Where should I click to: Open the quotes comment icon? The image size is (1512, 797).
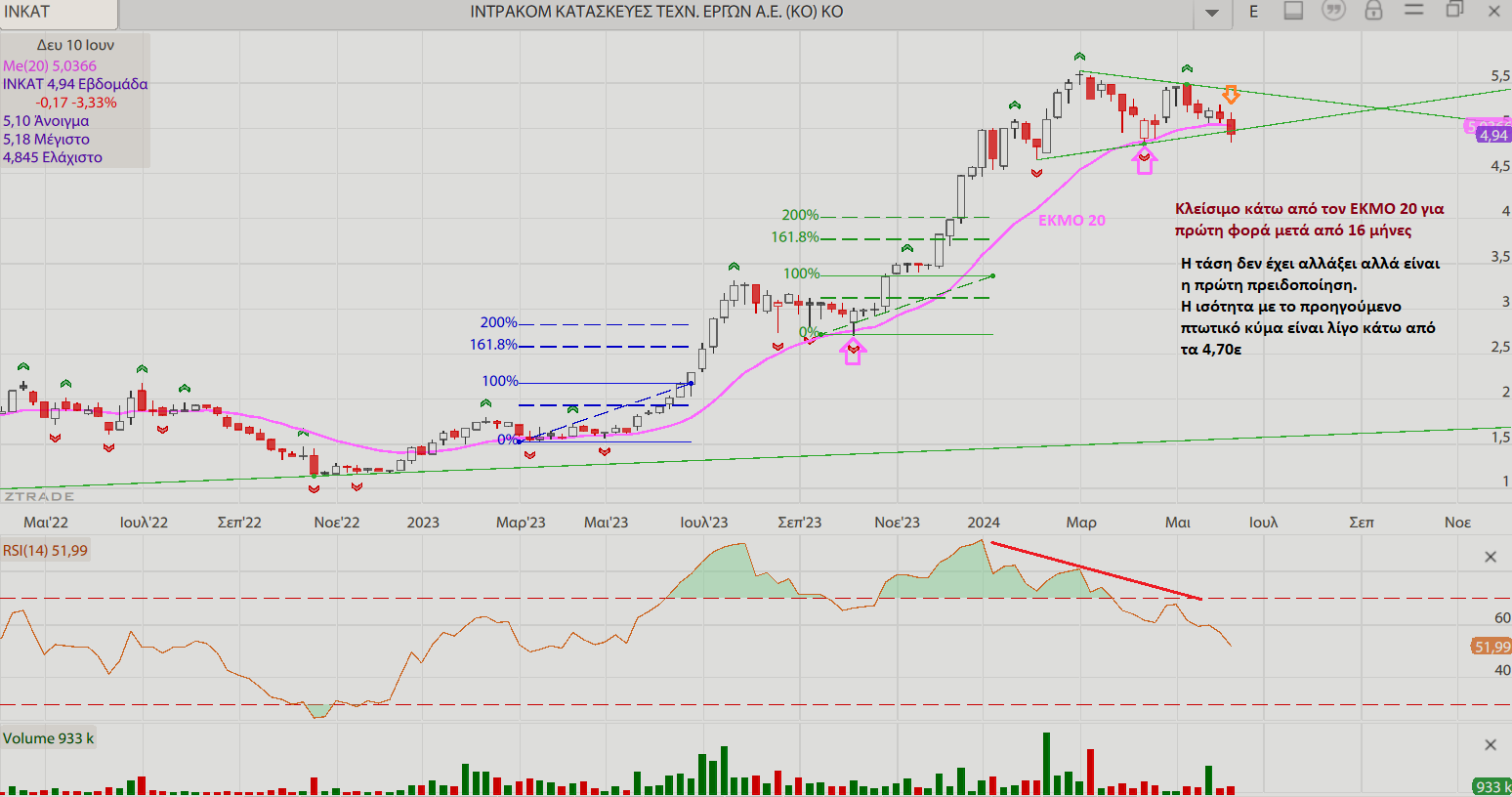(1333, 11)
